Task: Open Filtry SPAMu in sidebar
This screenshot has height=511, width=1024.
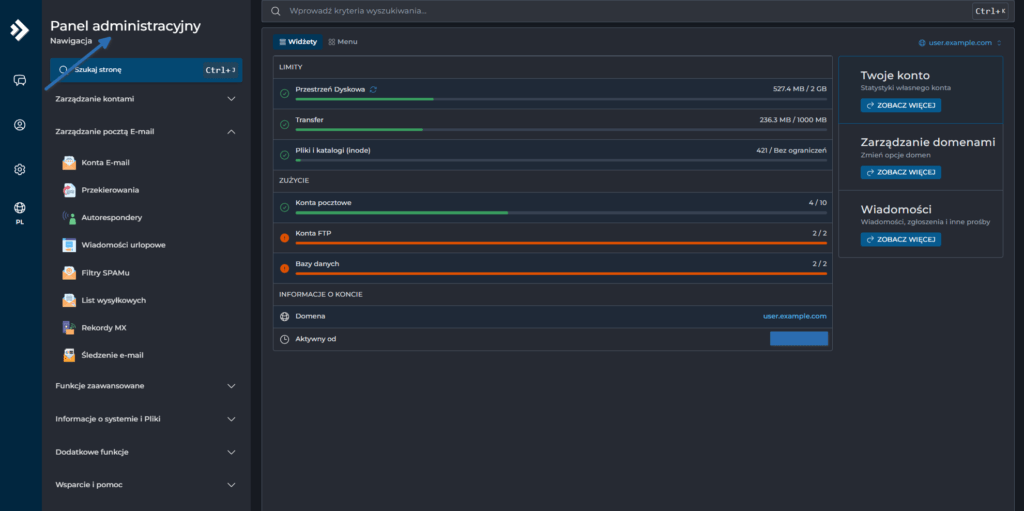Action: coord(106,272)
